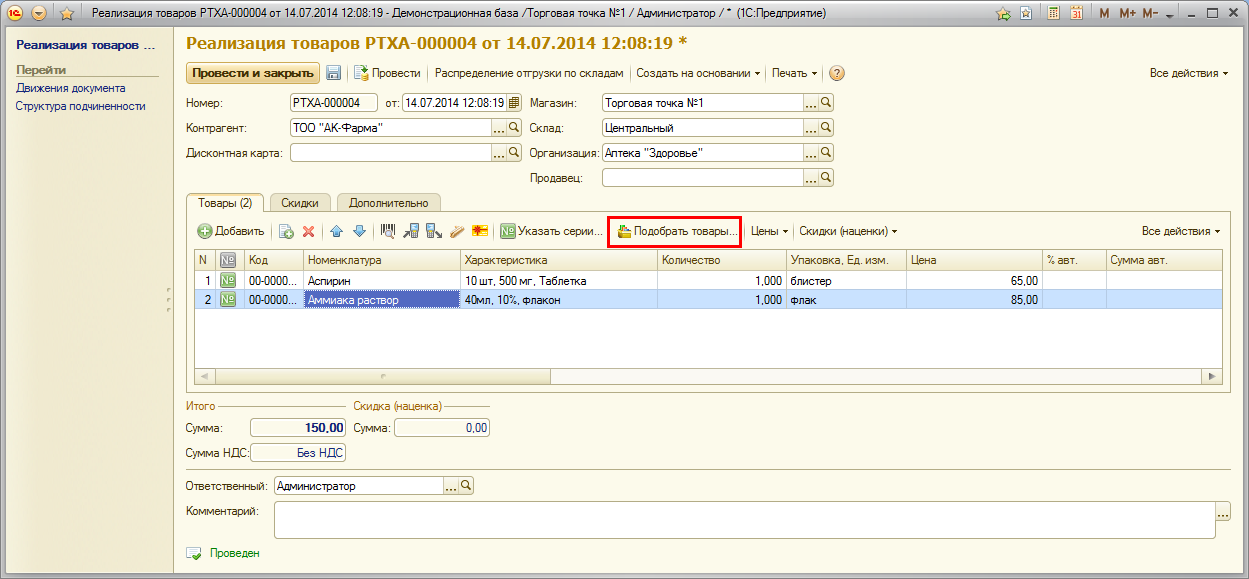The width and height of the screenshot is (1249, 579).
Task: Open 'Движения документа' link in sidebar
Action: (70, 88)
